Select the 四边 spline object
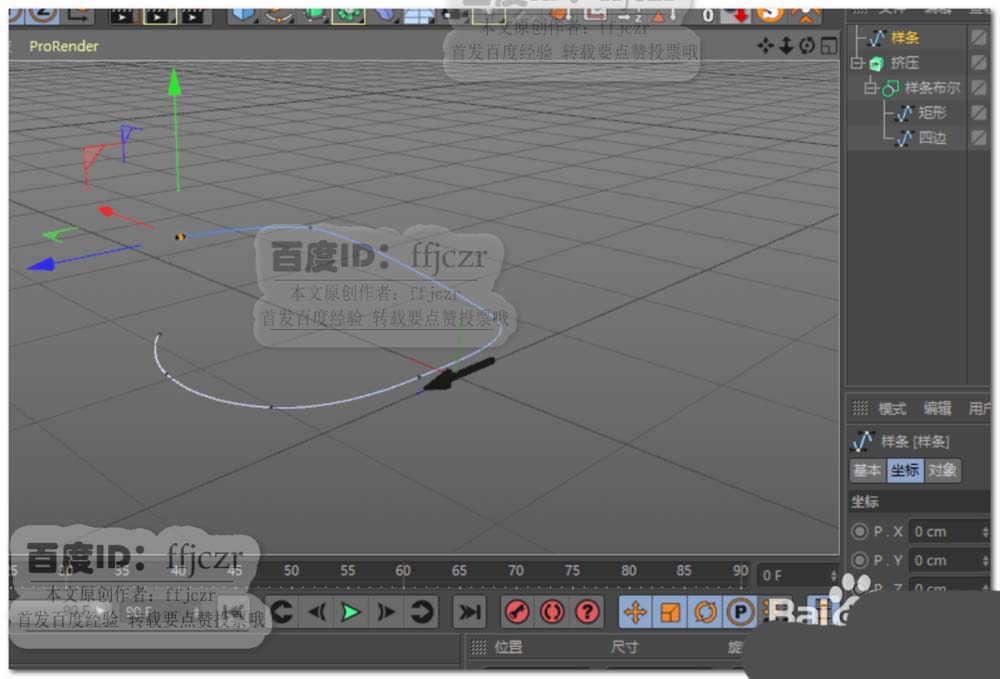This screenshot has height=679, width=1000. pyautogui.click(x=932, y=138)
